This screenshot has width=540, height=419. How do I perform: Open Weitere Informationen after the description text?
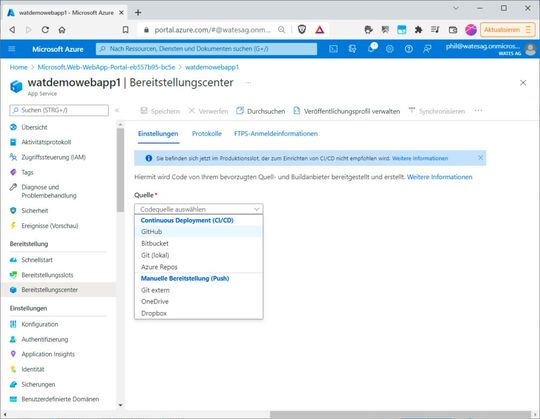pos(439,177)
